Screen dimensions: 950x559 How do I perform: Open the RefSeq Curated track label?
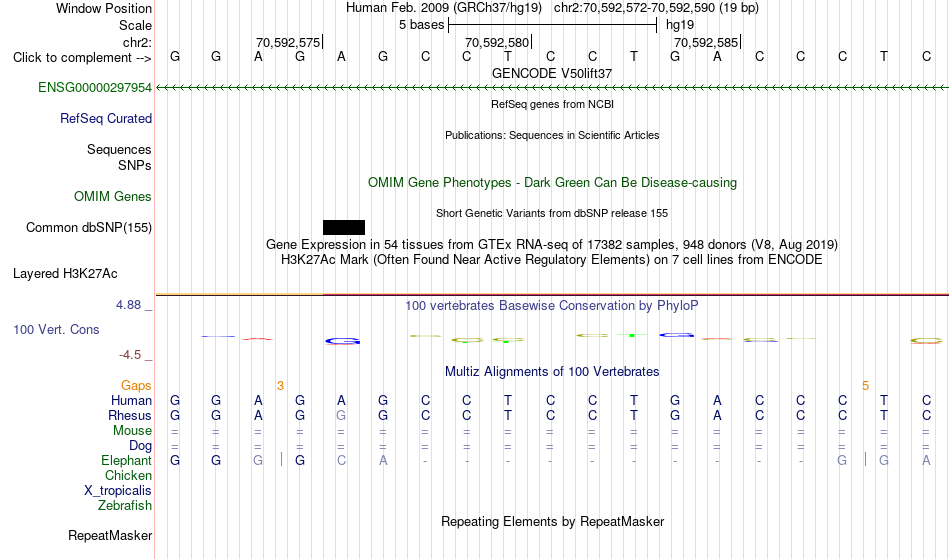tap(105, 119)
